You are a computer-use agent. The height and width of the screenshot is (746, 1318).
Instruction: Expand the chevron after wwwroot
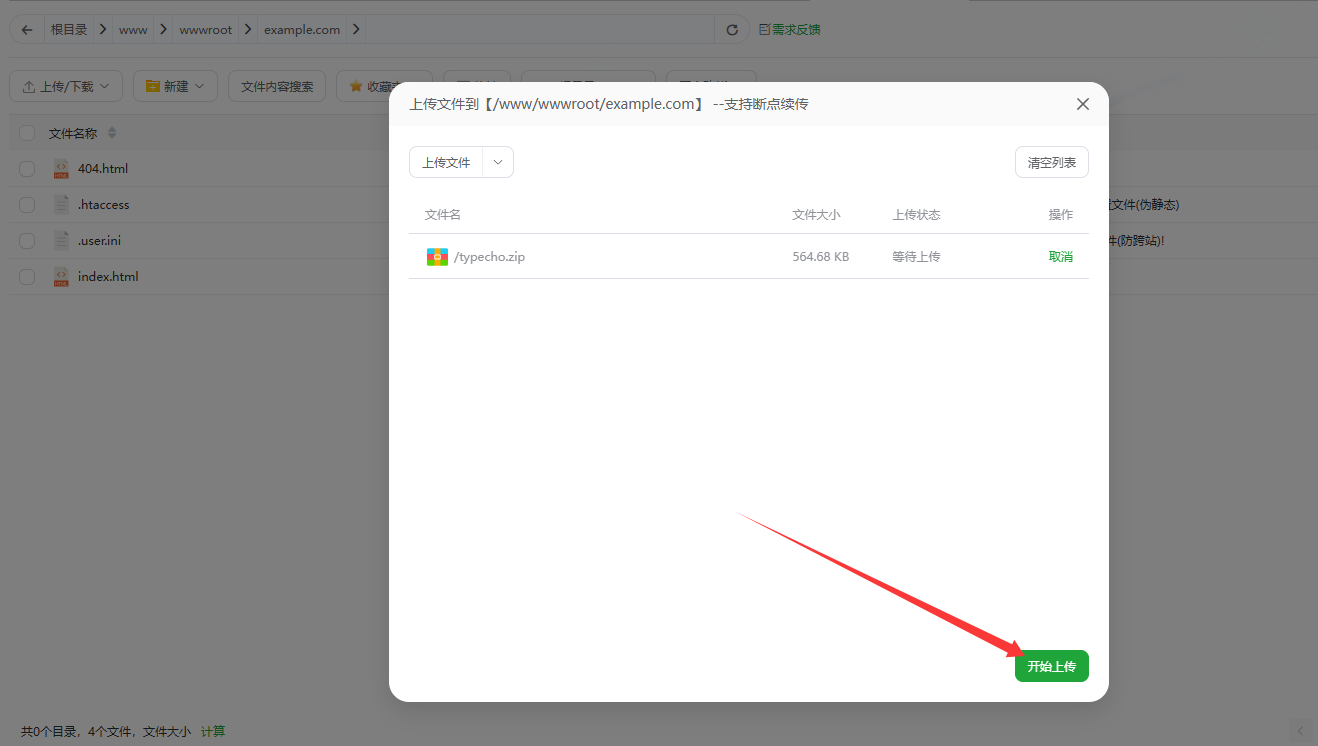click(x=247, y=30)
